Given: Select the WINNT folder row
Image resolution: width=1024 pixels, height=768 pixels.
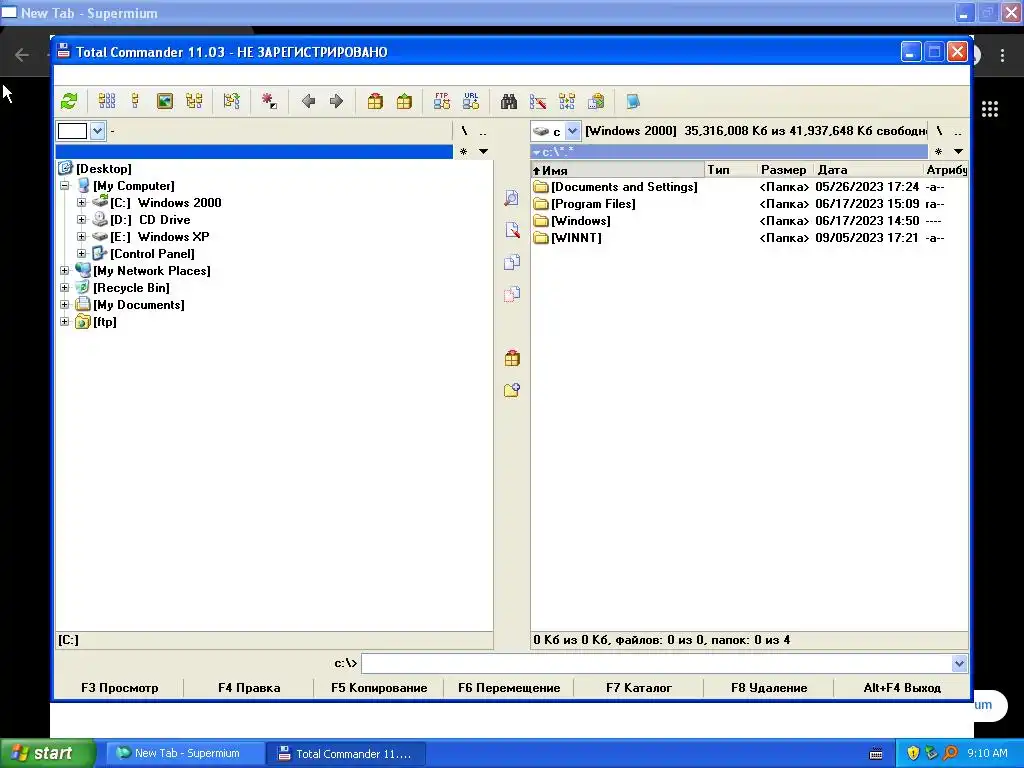Looking at the screenshot, I should click(x=749, y=238).
